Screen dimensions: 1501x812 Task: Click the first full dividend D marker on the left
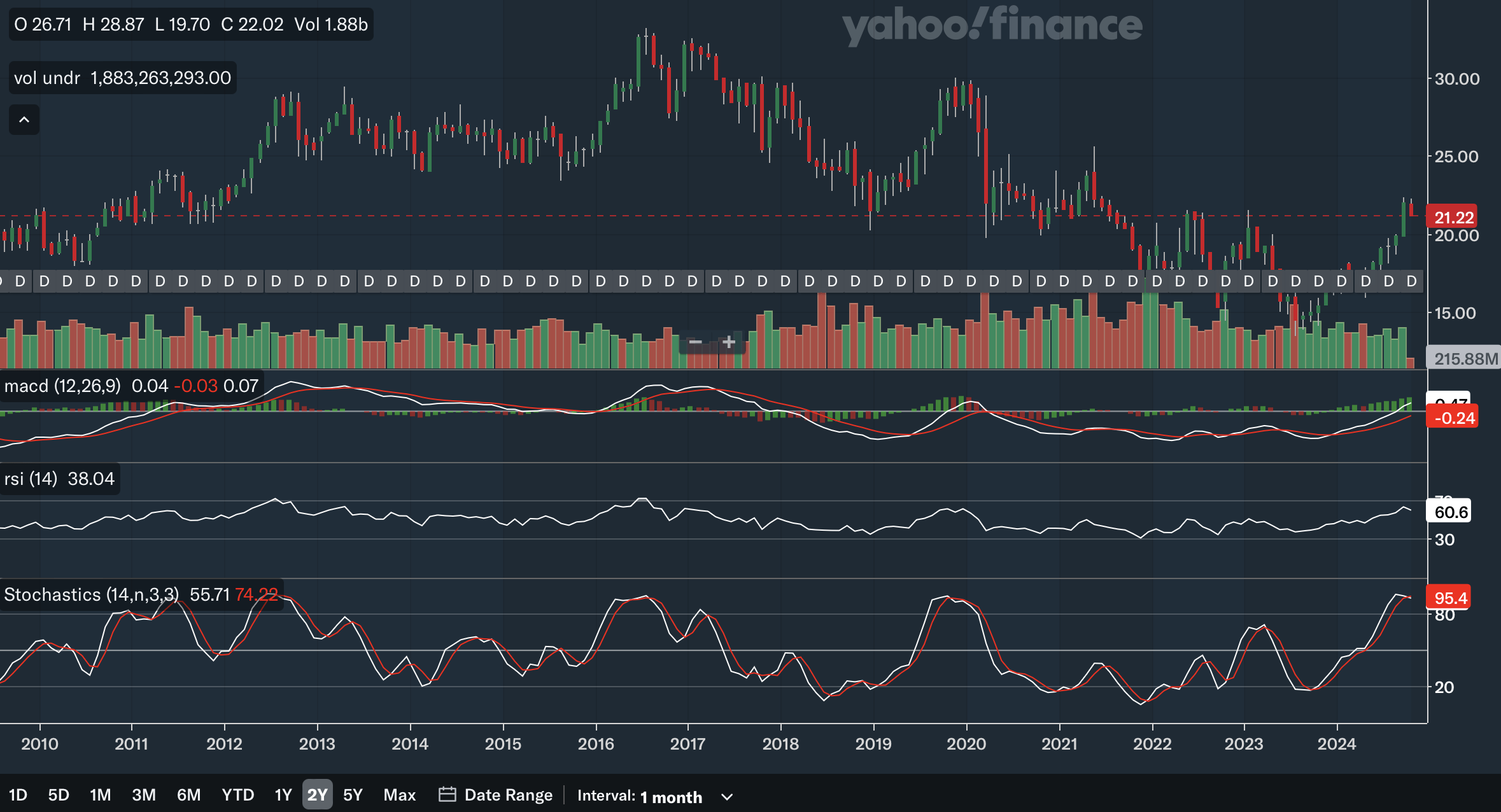click(20, 281)
